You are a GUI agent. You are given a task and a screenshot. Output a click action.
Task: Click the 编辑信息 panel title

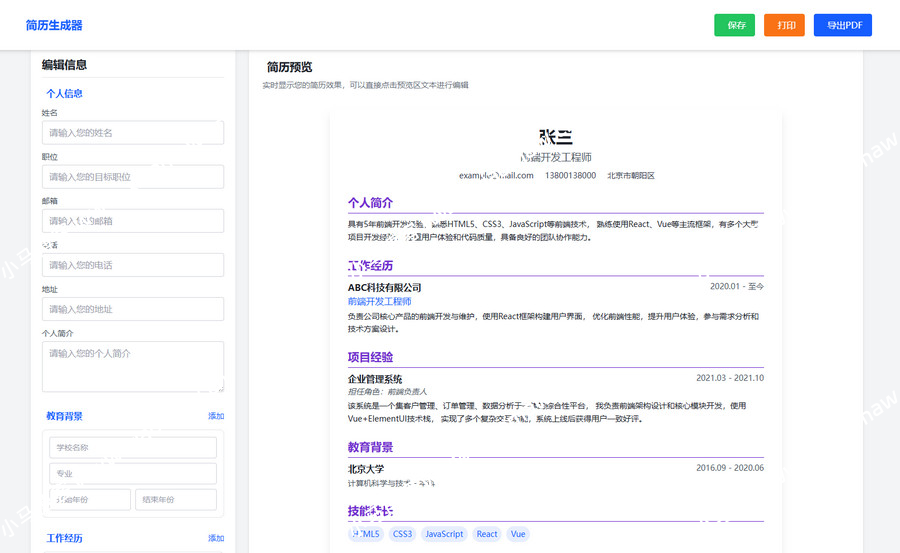[64, 65]
